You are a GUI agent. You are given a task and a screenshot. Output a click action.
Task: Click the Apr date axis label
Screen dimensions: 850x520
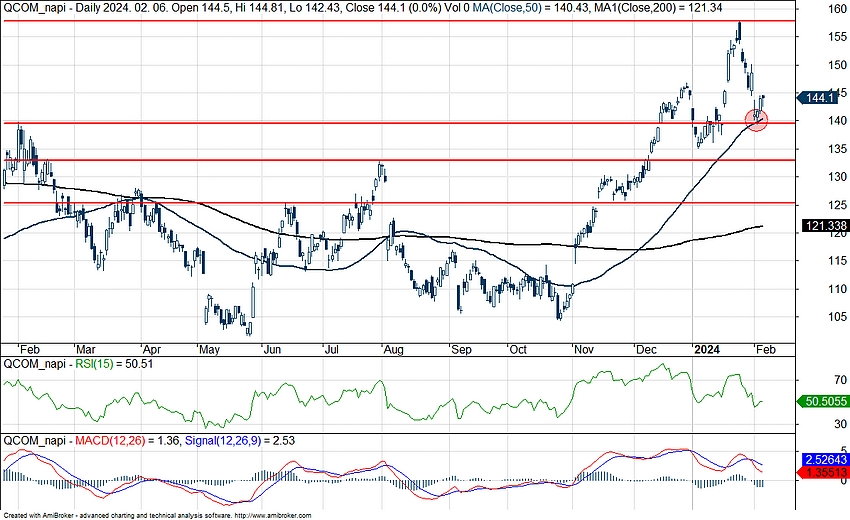tap(153, 350)
